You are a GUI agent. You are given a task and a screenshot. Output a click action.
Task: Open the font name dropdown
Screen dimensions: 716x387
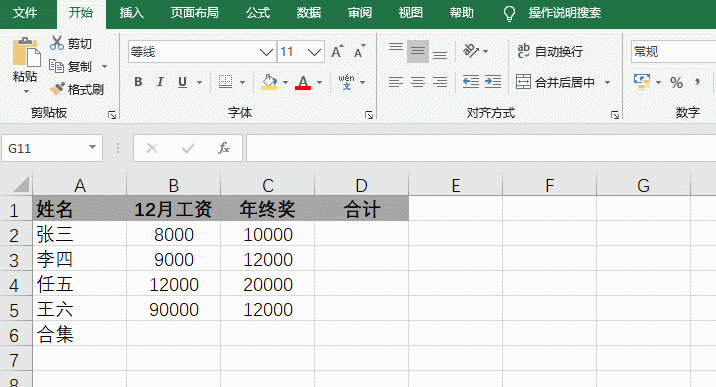click(266, 52)
